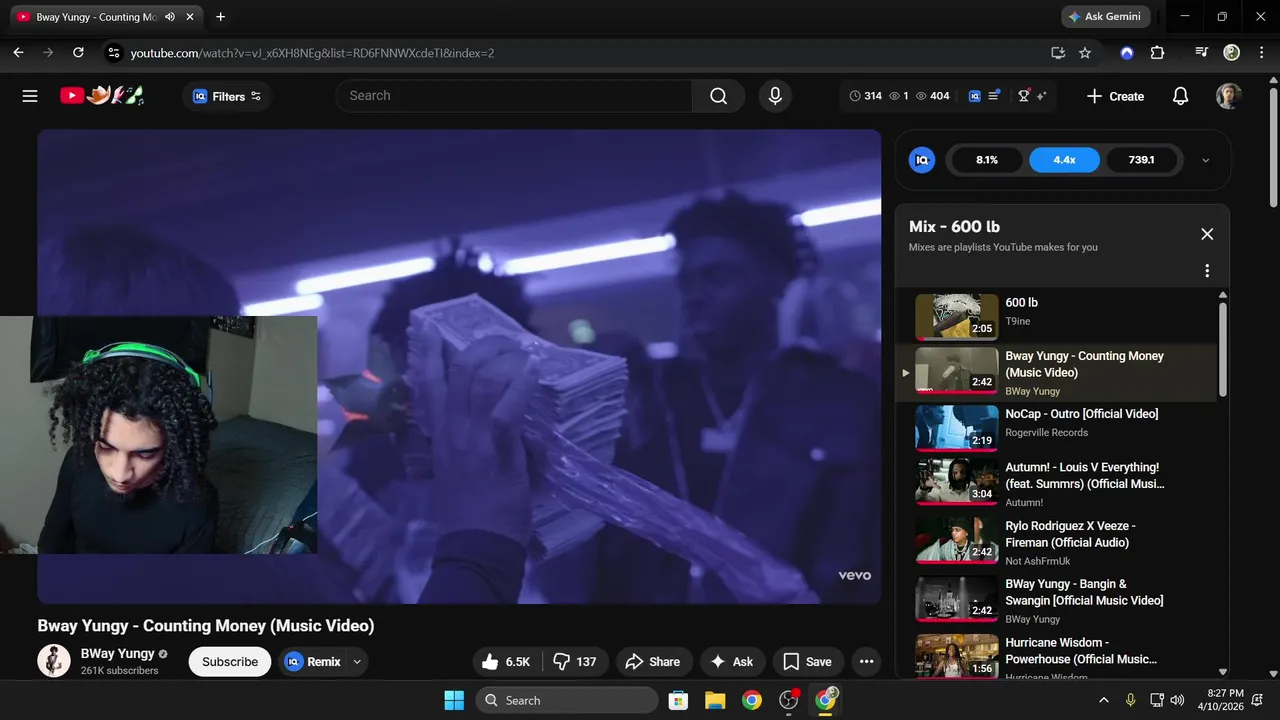1280x720 pixels.
Task: Expand the vidIQ score panel chevron
Action: click(x=1205, y=160)
